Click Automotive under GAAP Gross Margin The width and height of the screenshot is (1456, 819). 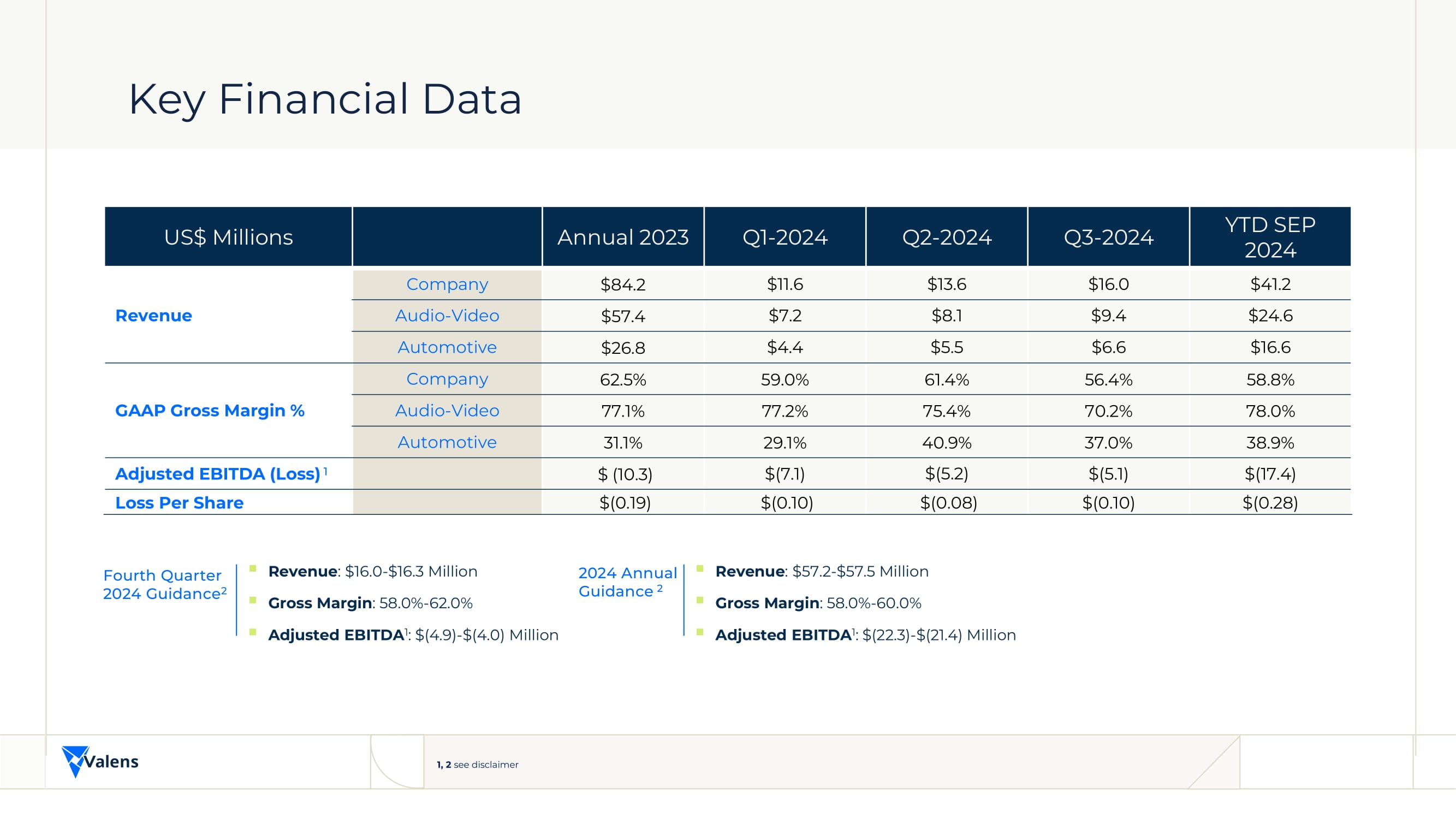[447, 442]
